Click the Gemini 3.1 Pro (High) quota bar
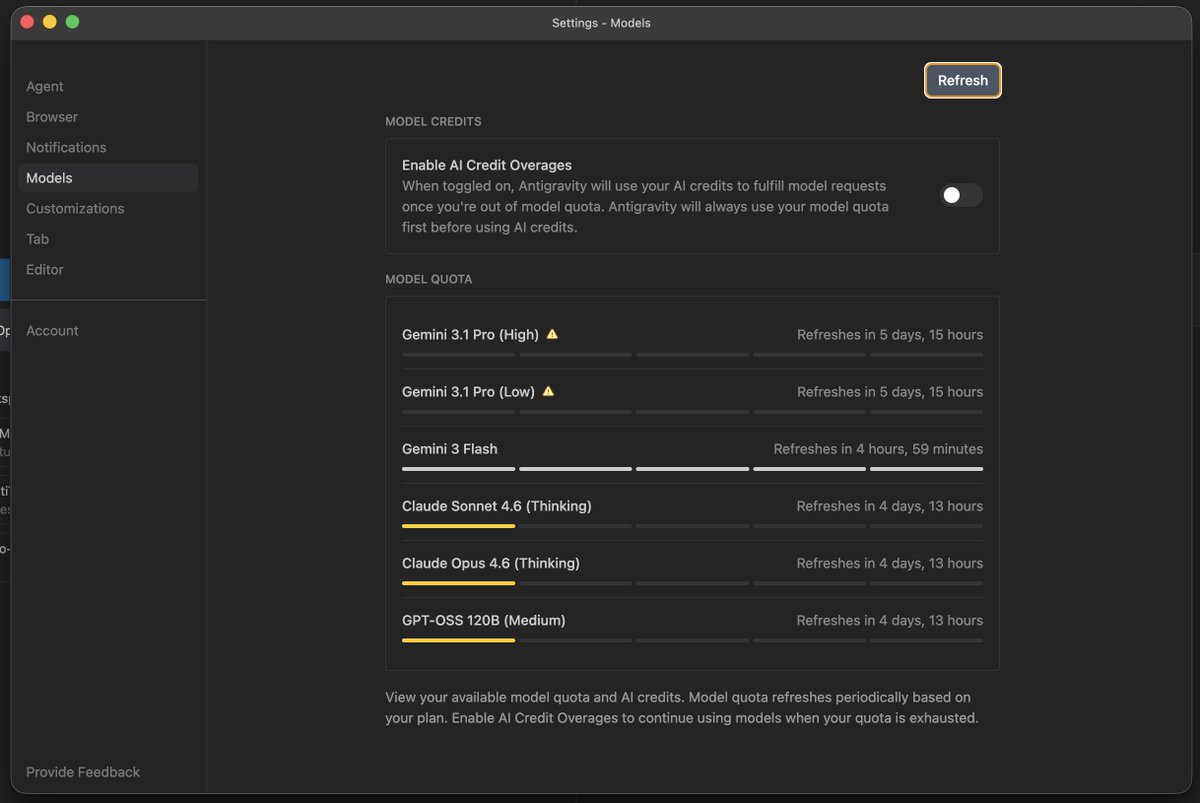Image resolution: width=1200 pixels, height=803 pixels. click(x=692, y=354)
